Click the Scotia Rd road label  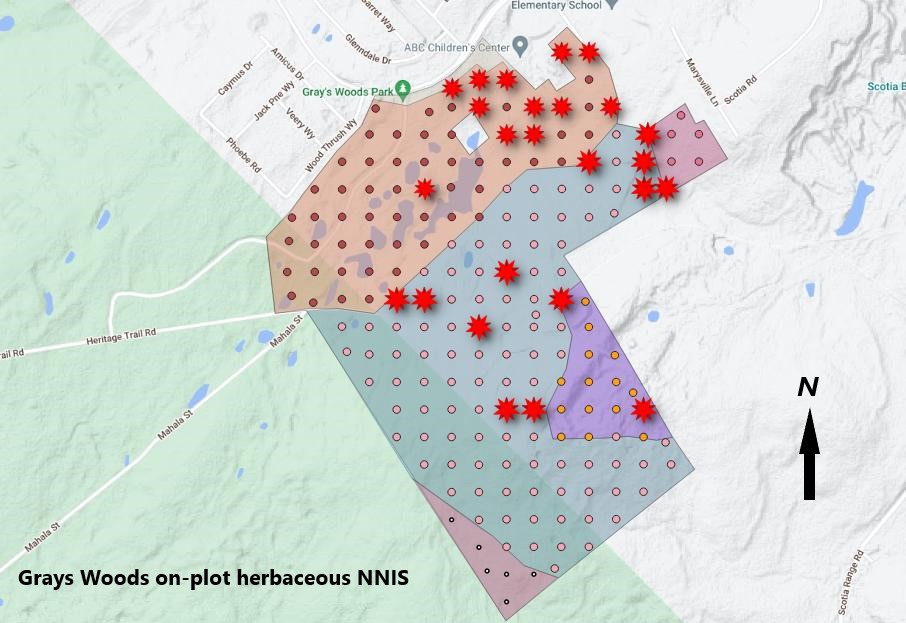(x=741, y=89)
